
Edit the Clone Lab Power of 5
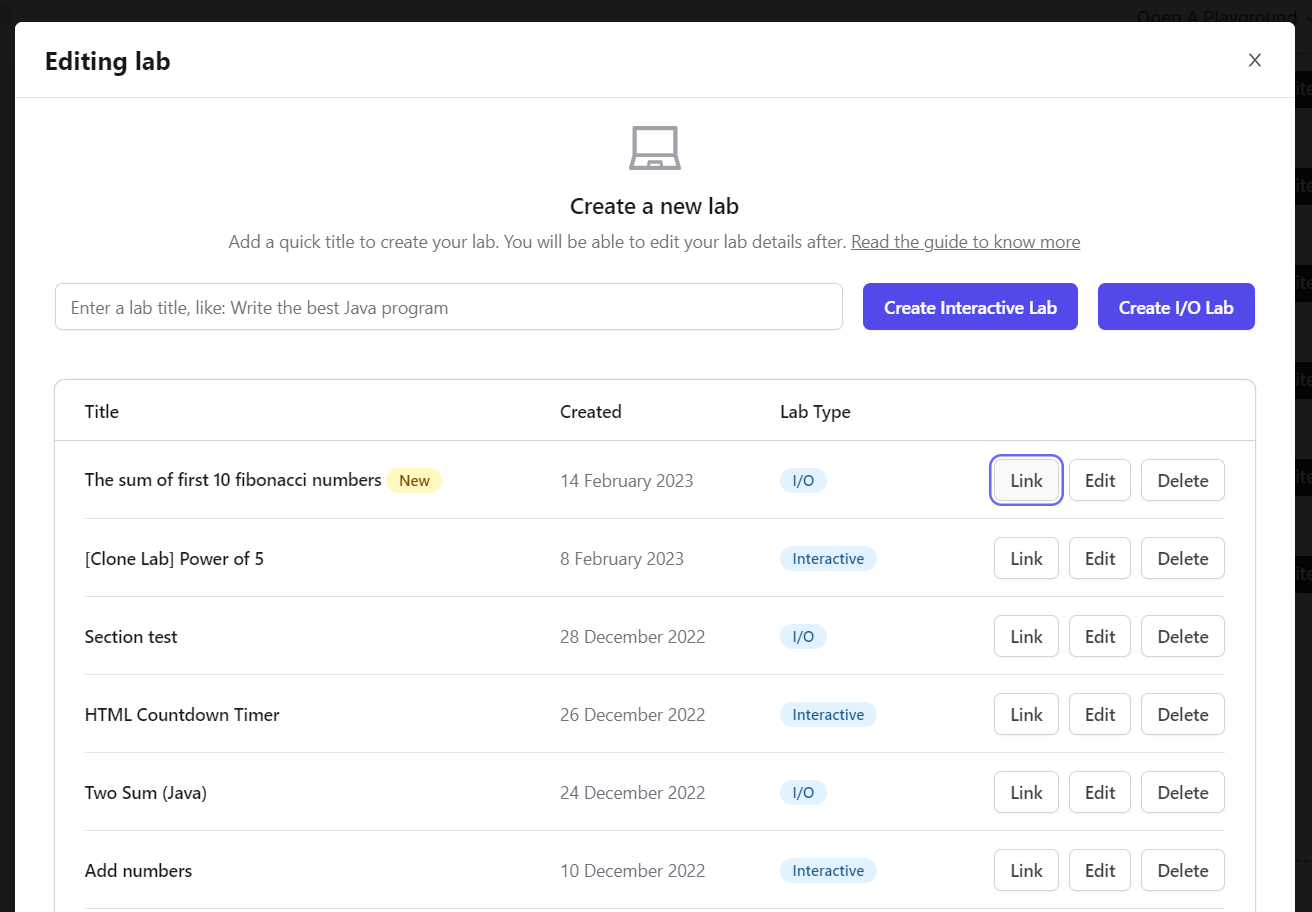click(1099, 559)
